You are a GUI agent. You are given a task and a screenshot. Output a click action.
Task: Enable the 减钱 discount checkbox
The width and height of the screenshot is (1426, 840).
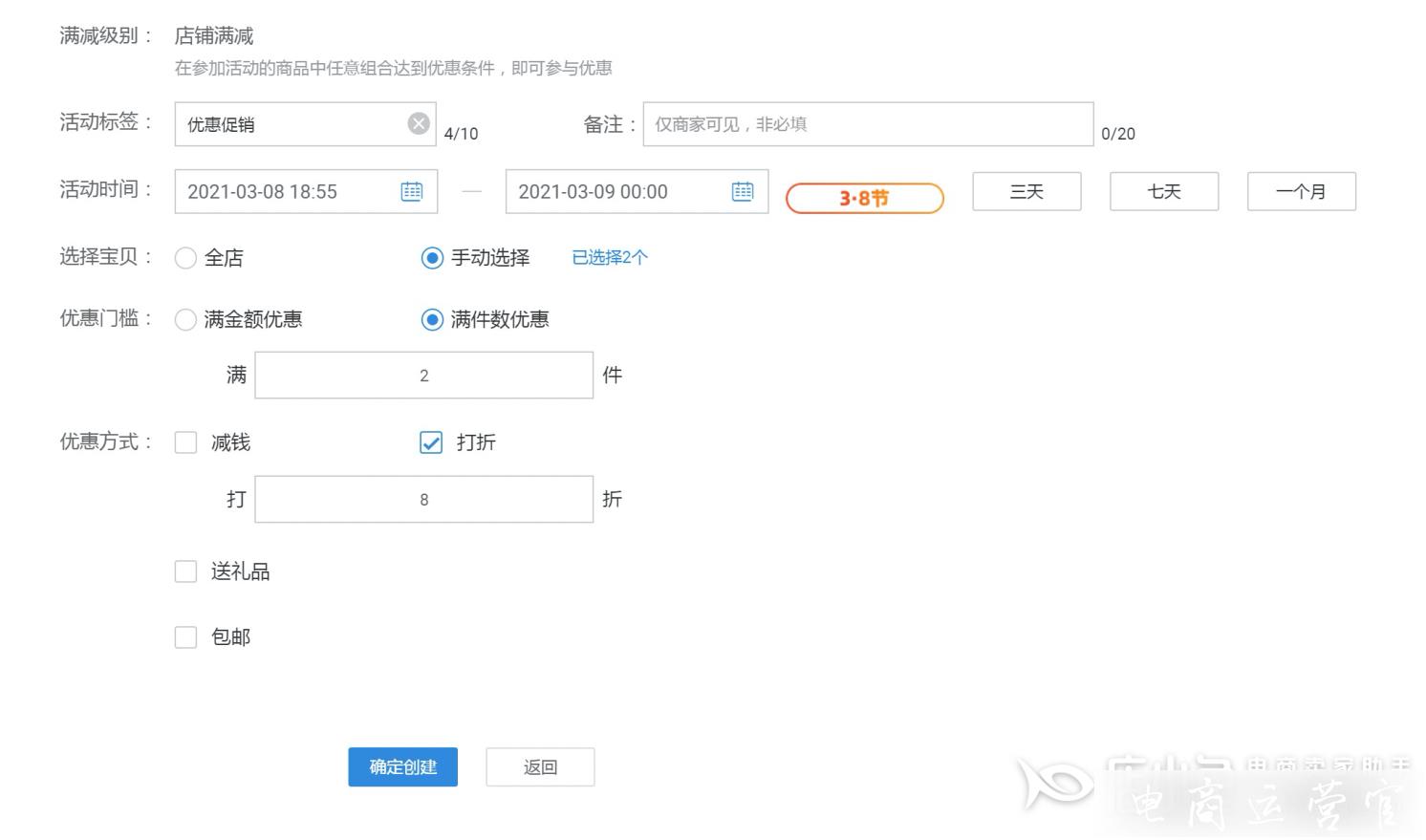point(185,442)
